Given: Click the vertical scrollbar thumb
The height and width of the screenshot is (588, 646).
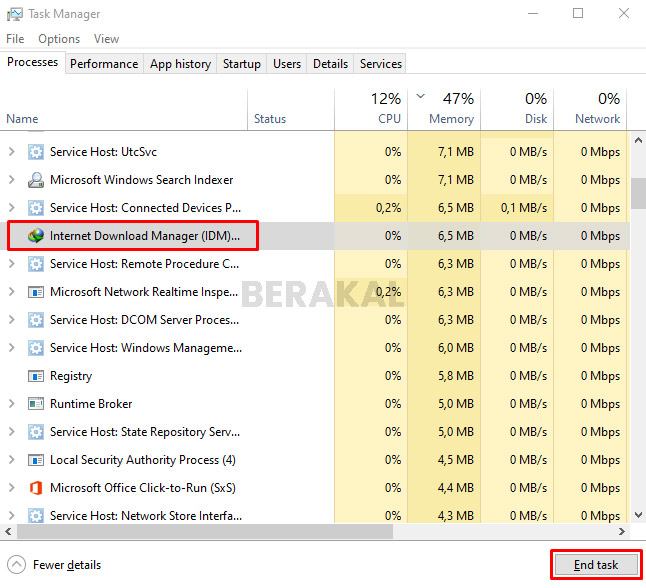Looking at the screenshot, I should coord(638,194).
